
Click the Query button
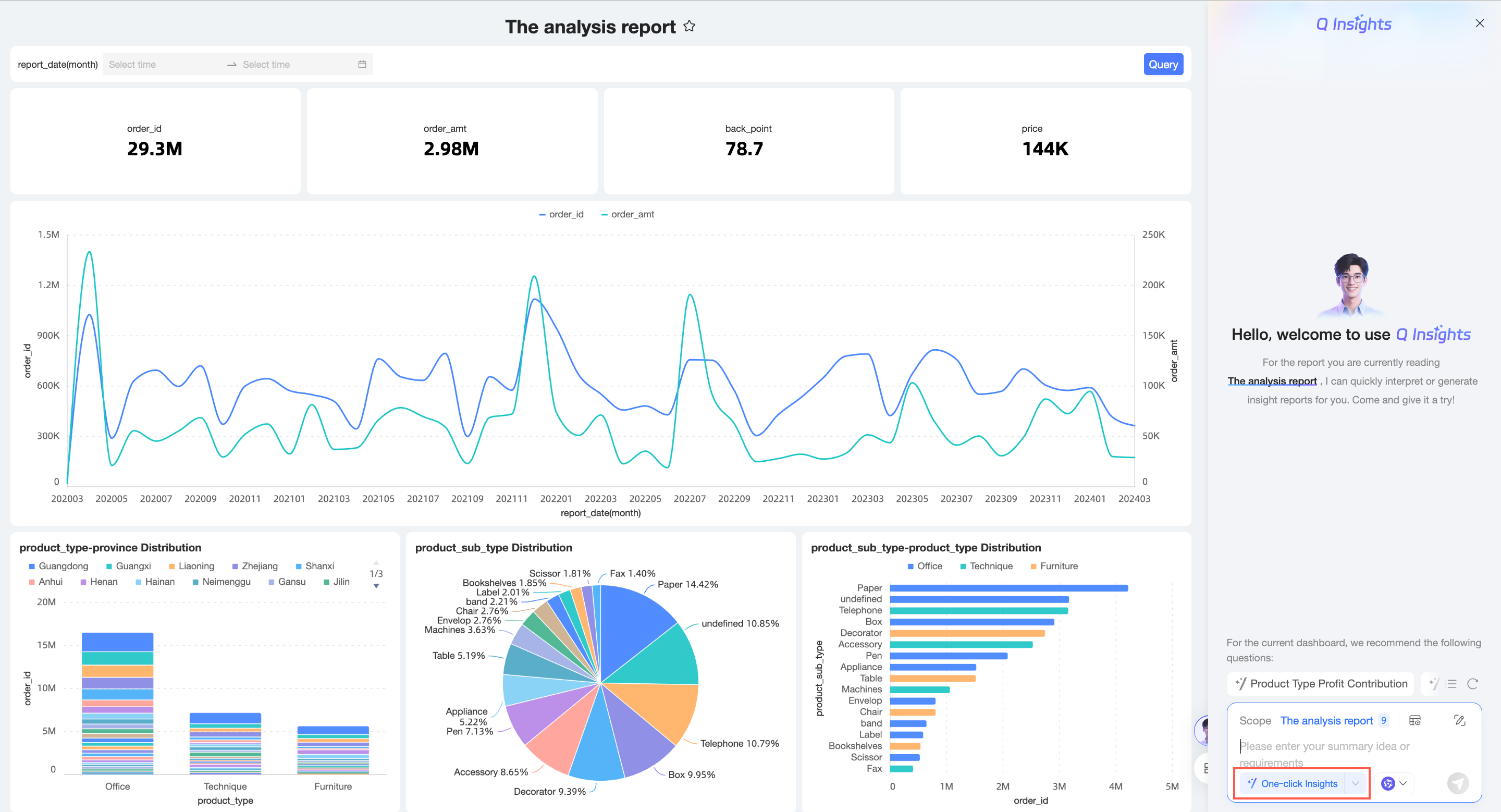pyautogui.click(x=1162, y=64)
